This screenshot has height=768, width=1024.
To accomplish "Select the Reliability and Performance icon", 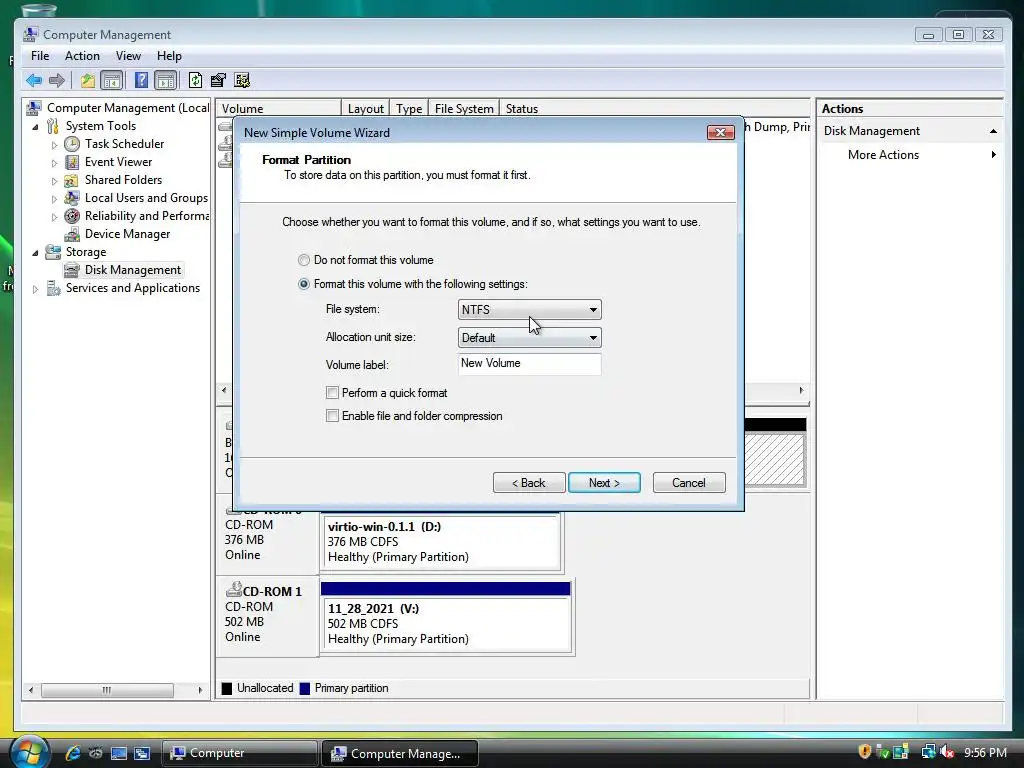I will click(72, 216).
